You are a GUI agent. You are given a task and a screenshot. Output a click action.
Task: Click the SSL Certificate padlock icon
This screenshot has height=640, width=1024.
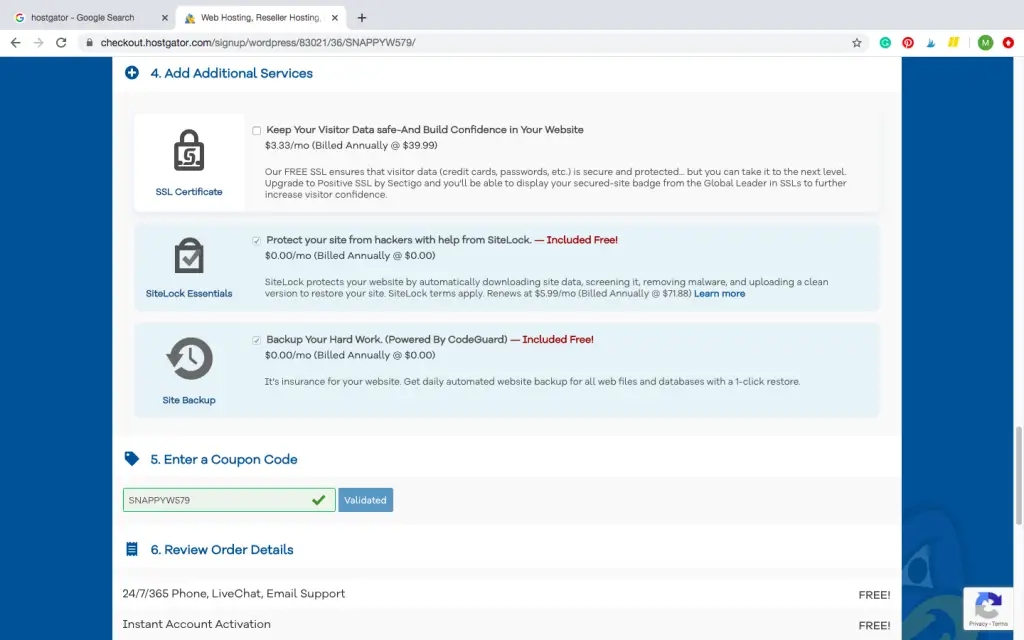coord(189,150)
